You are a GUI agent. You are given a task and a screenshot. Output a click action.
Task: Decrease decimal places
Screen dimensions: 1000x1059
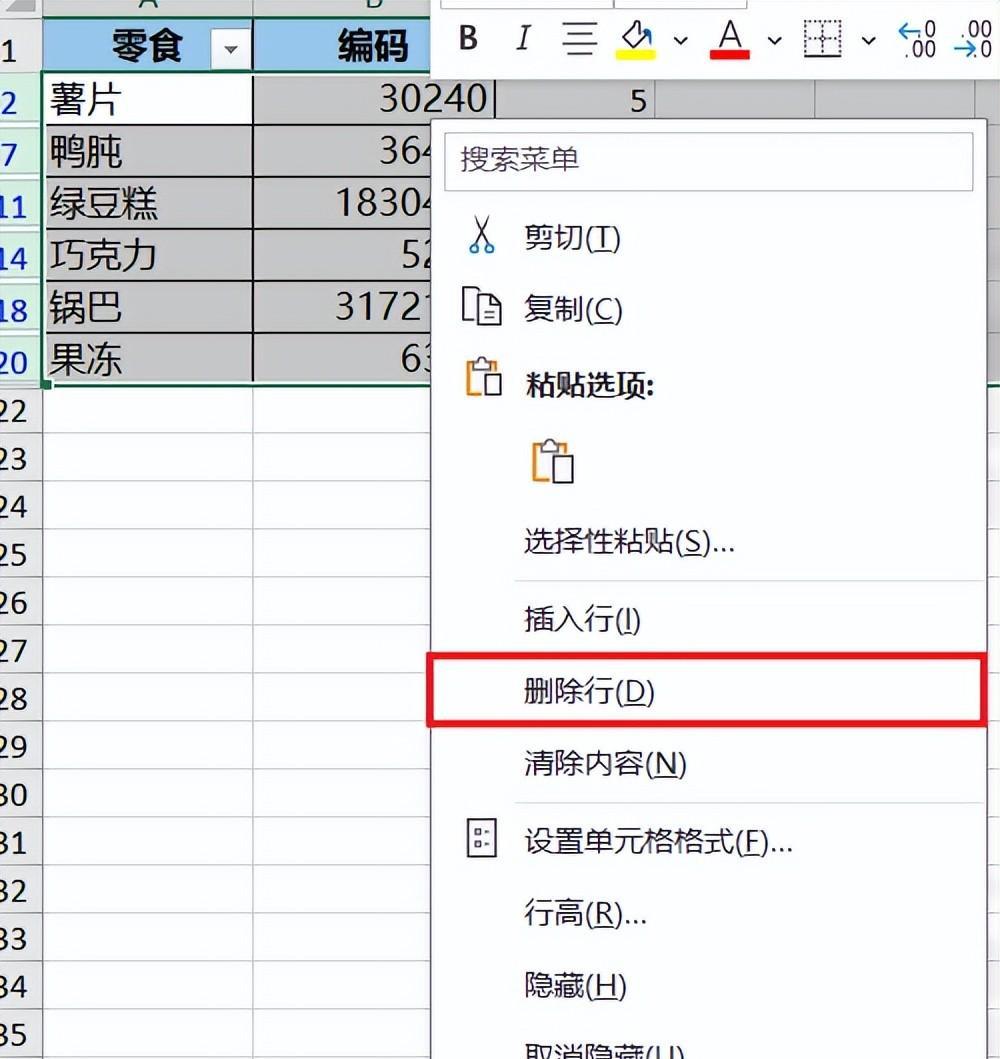pos(974,39)
